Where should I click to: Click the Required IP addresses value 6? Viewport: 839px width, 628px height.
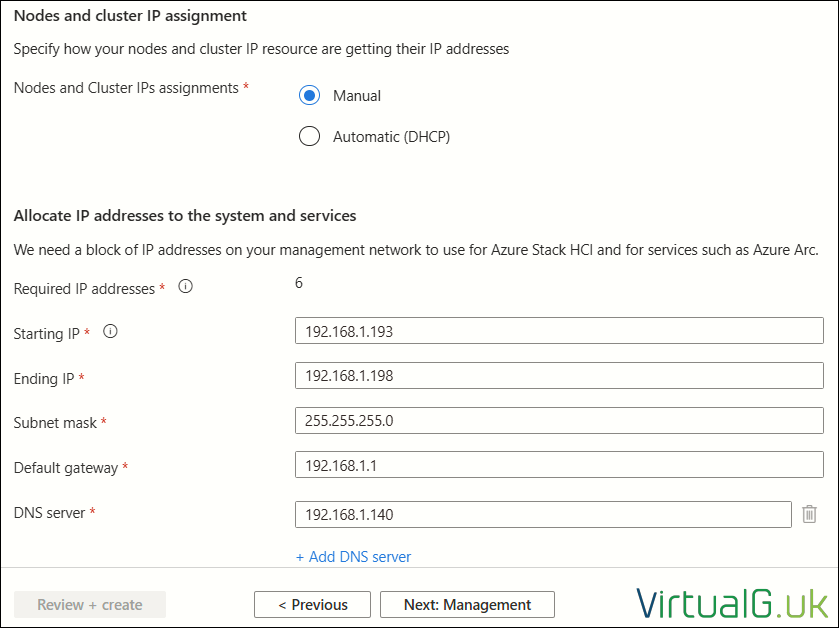299,283
